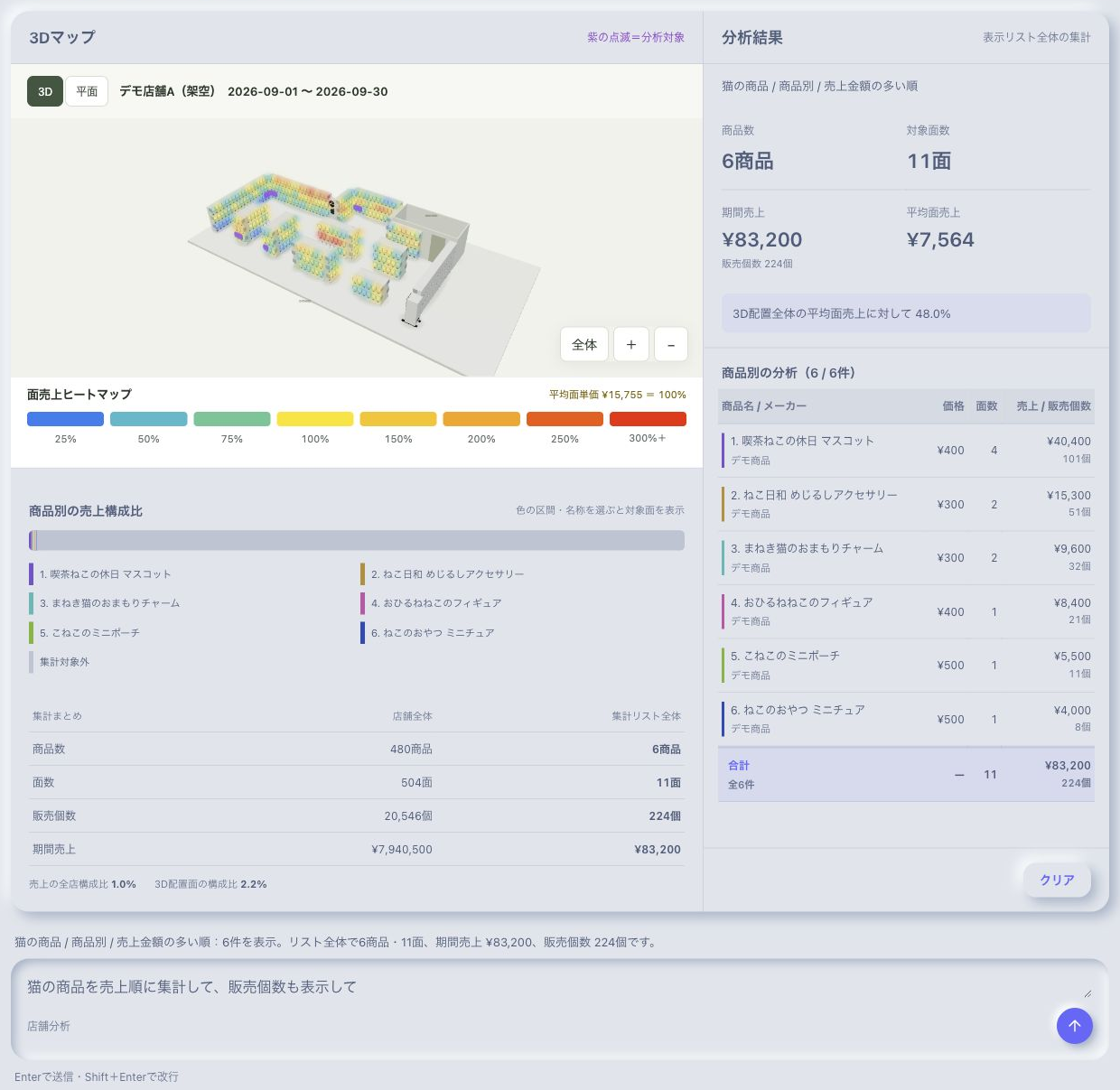Image resolution: width=1120 pixels, height=1090 pixels.
Task: Click the デモ店舗A（架空）store name
Action: 168,91
